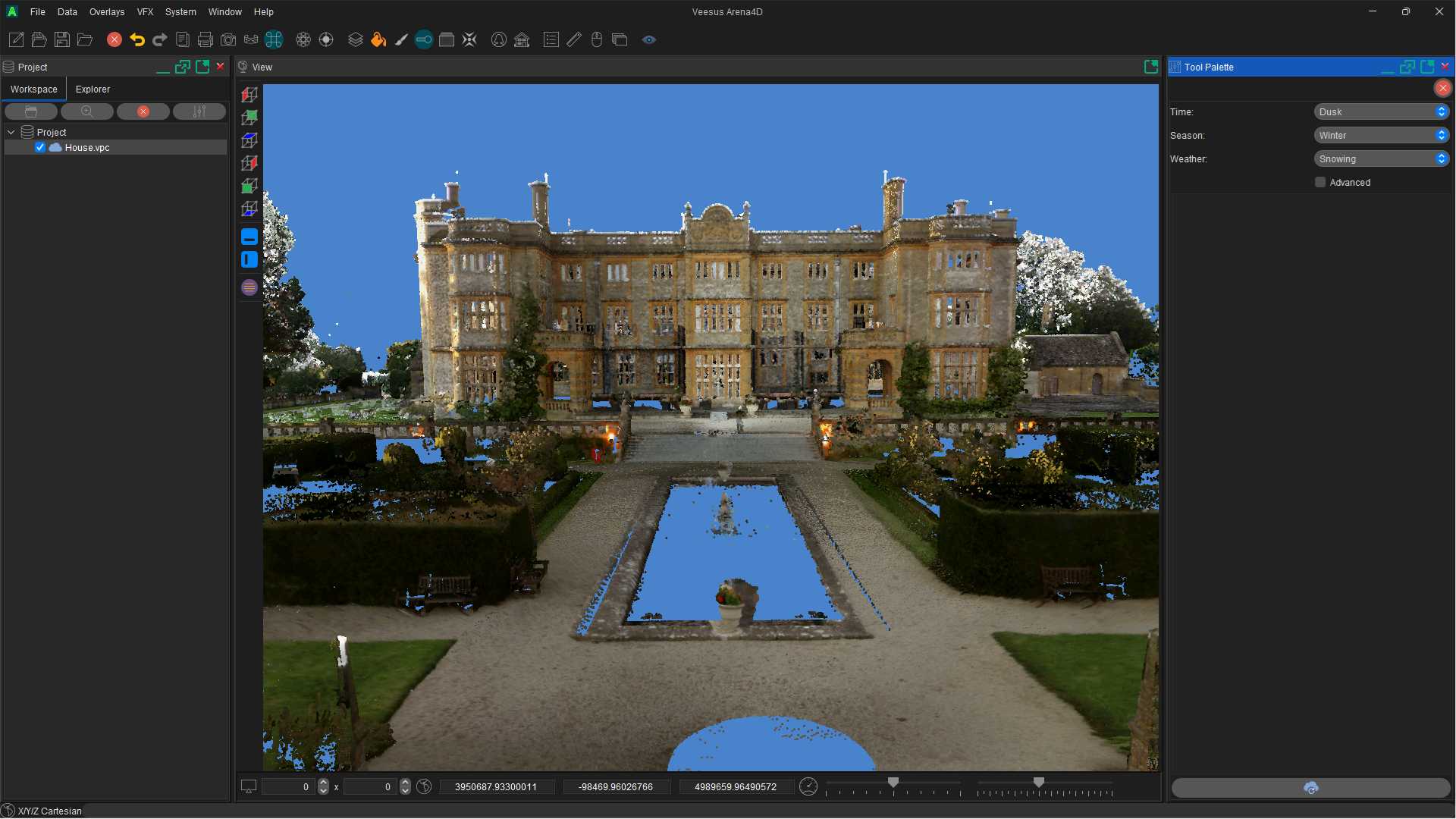This screenshot has height=819, width=1456.
Task: Collapse the Project tree item
Action: [11, 131]
